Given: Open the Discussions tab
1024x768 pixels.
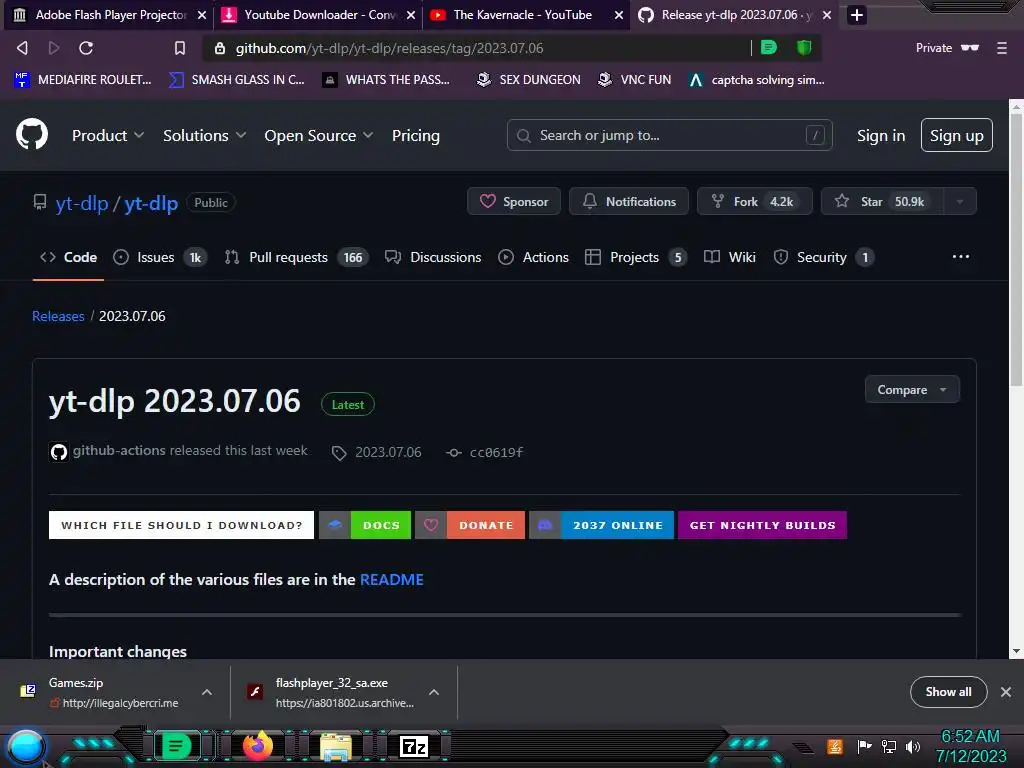Looking at the screenshot, I should (433, 257).
